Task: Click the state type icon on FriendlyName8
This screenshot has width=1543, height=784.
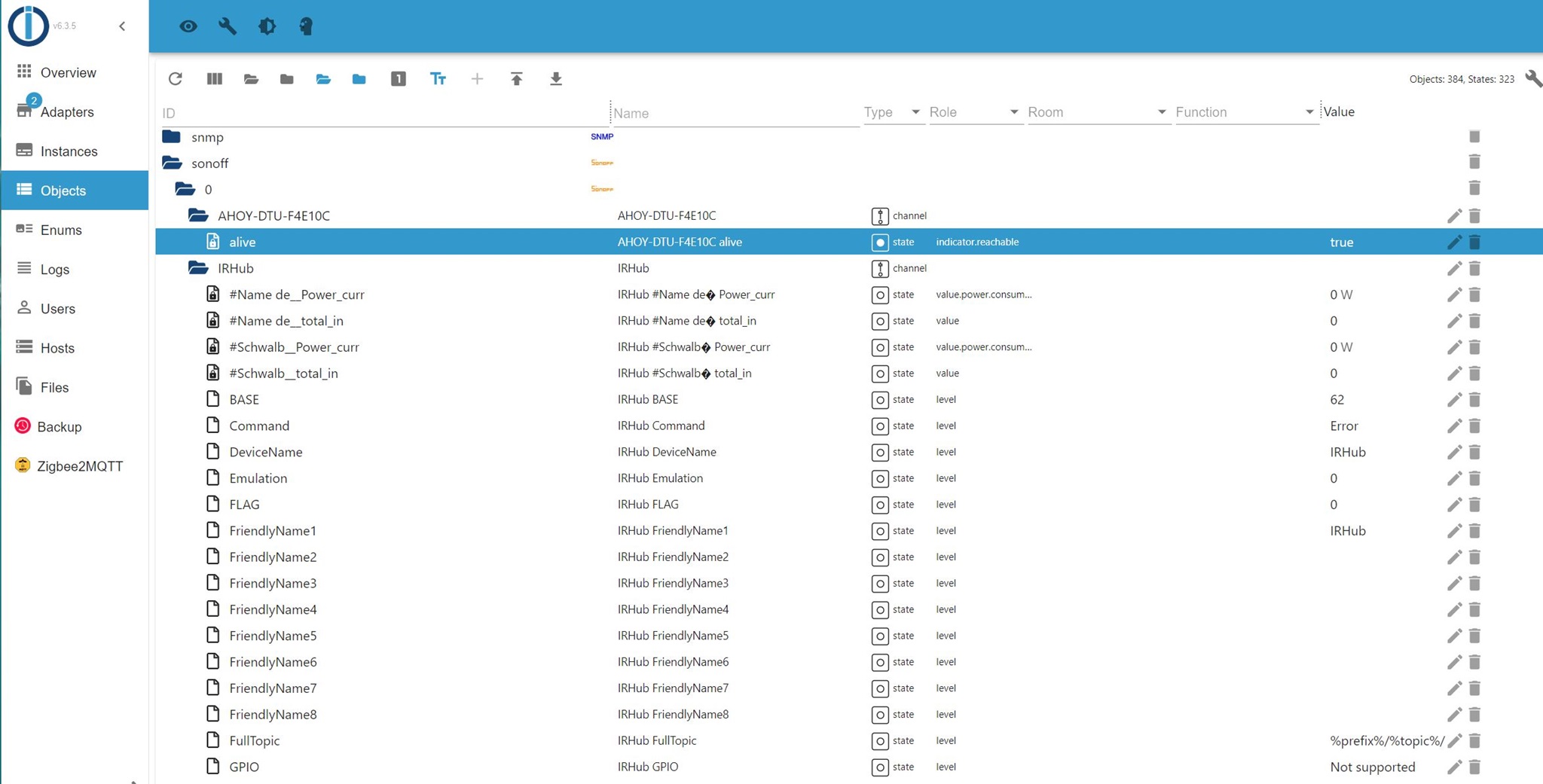Action: [879, 715]
